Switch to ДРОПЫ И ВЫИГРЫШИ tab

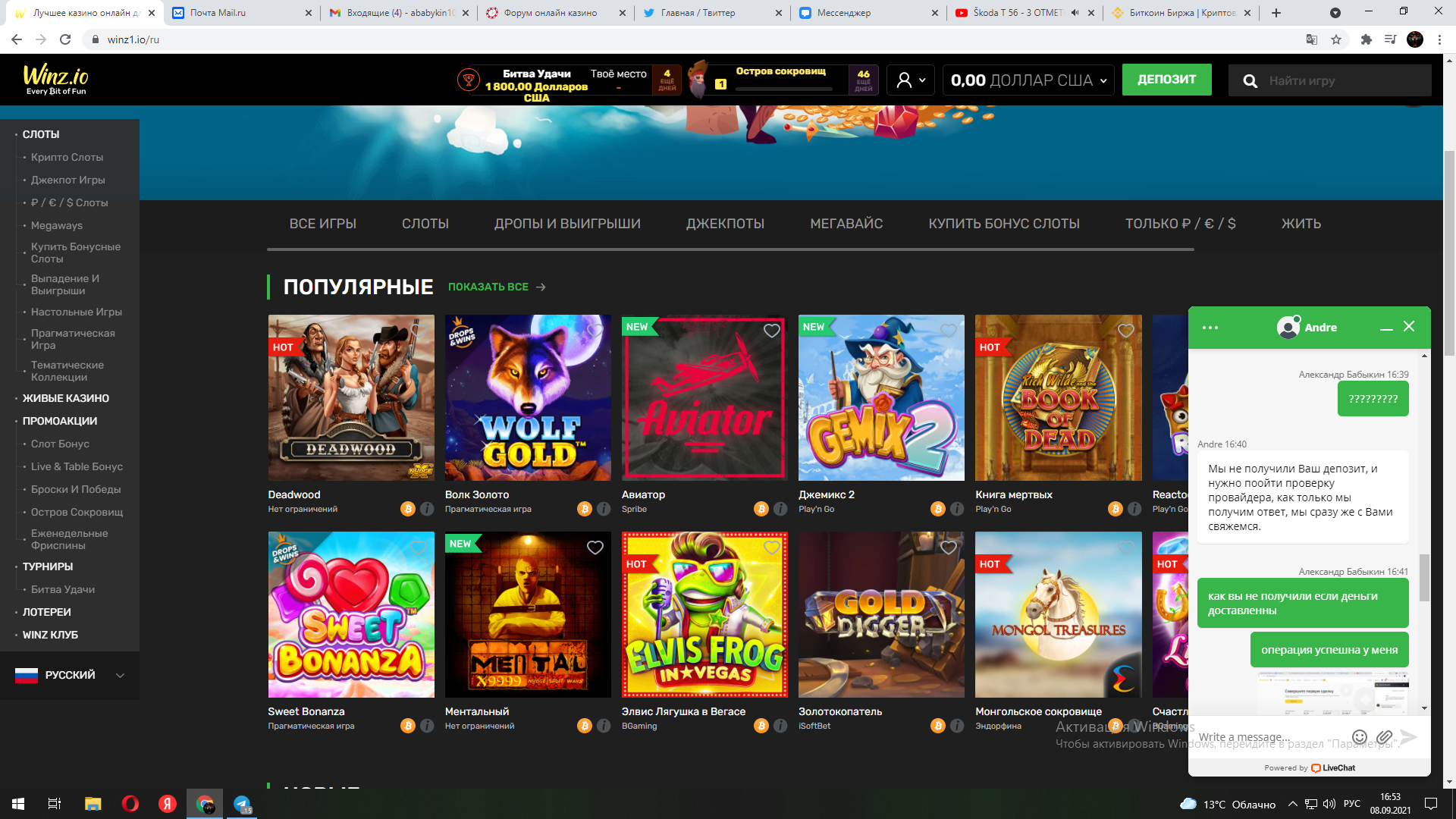point(567,224)
